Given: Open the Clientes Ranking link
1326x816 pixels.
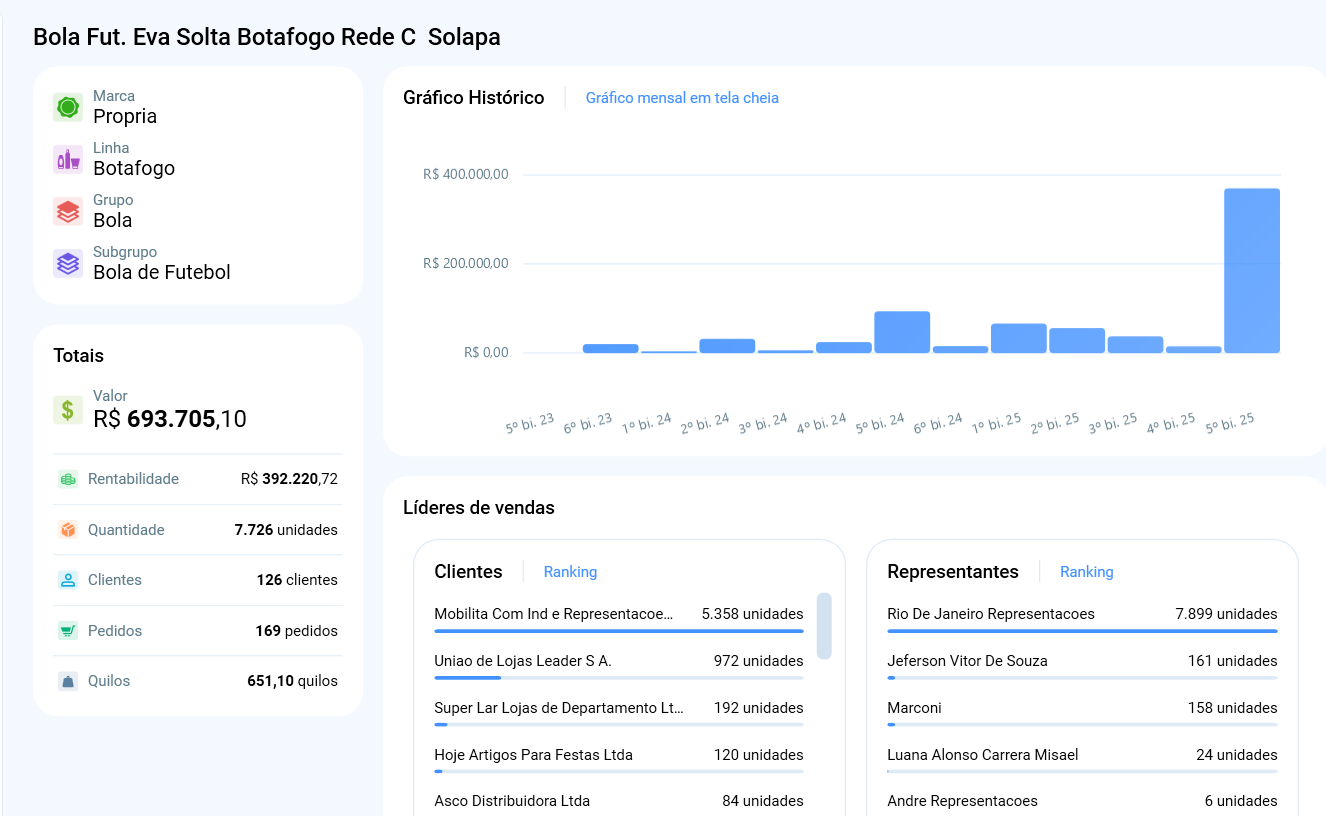Looking at the screenshot, I should tap(570, 572).
